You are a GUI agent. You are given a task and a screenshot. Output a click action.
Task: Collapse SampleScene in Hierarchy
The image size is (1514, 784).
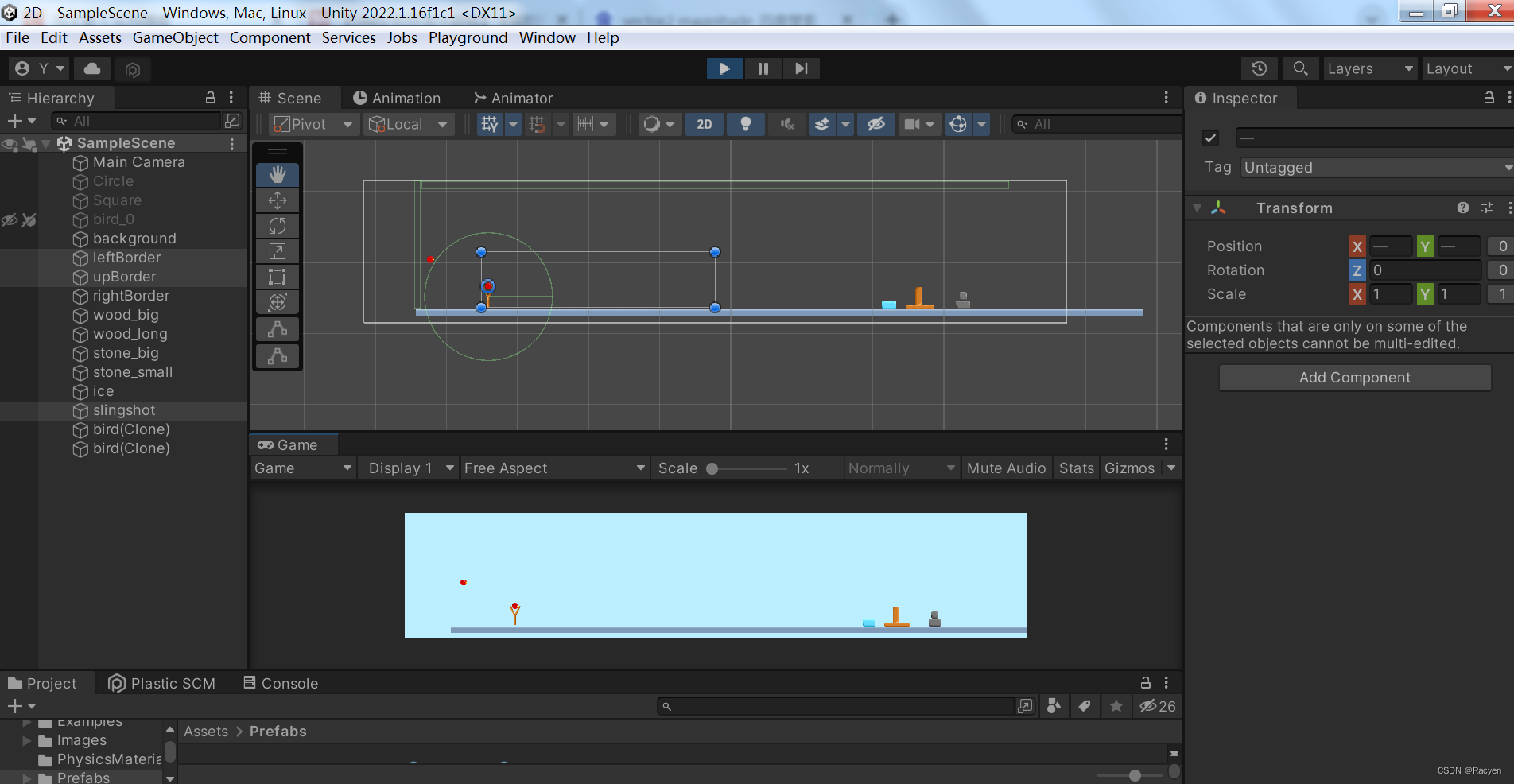[46, 144]
